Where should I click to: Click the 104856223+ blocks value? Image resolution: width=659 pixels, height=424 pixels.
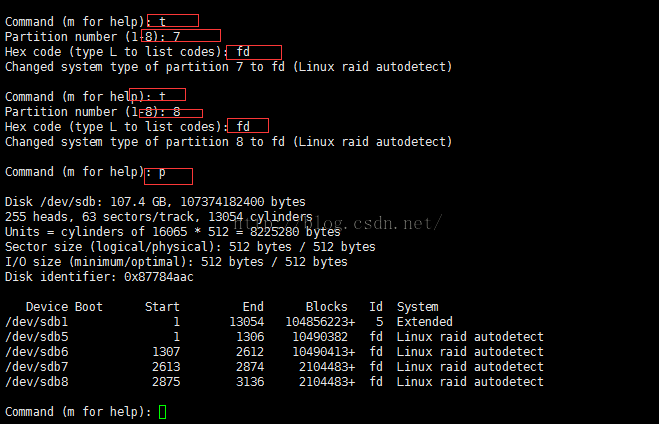(320, 322)
